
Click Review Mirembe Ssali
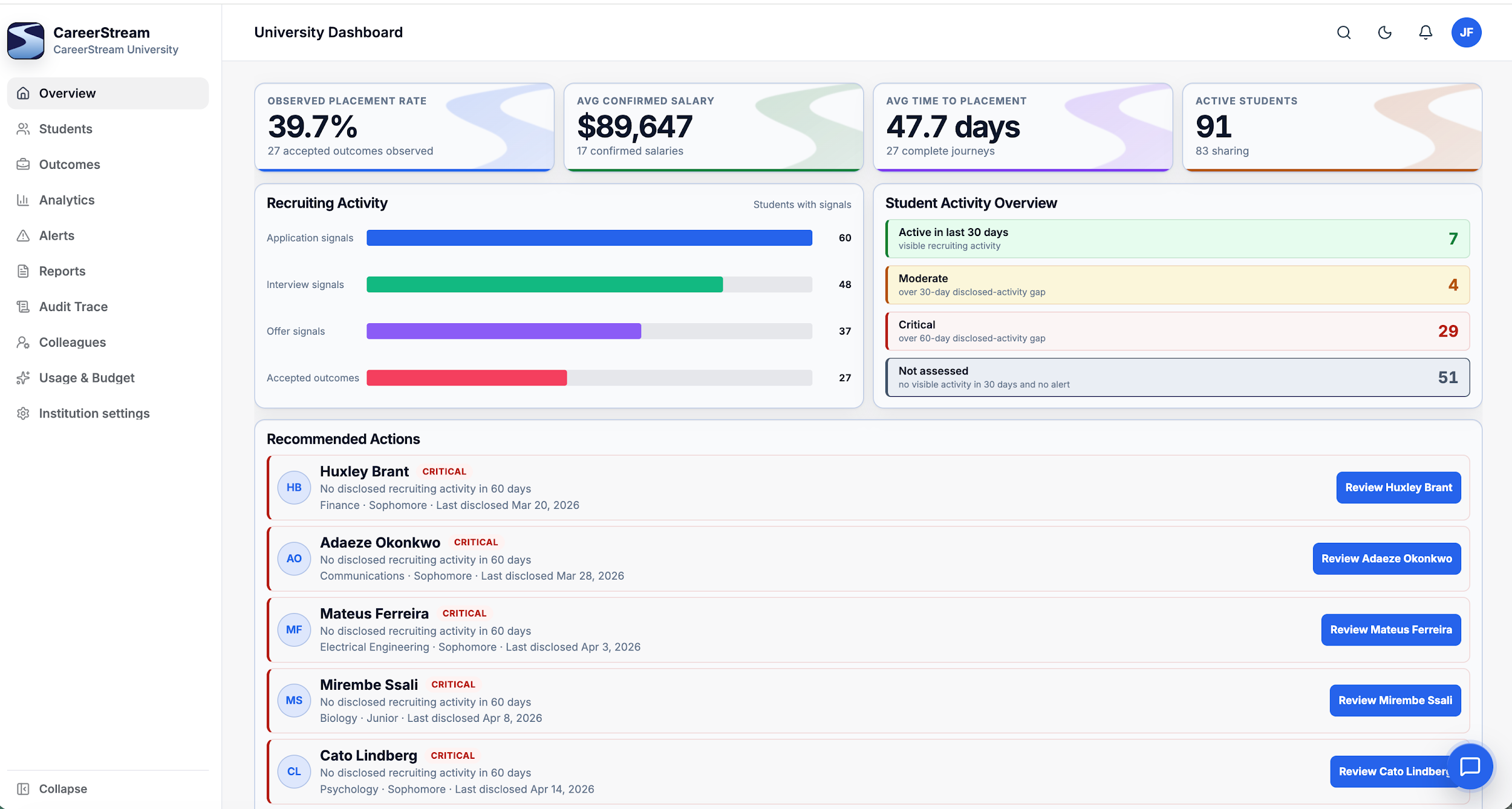tap(1395, 701)
